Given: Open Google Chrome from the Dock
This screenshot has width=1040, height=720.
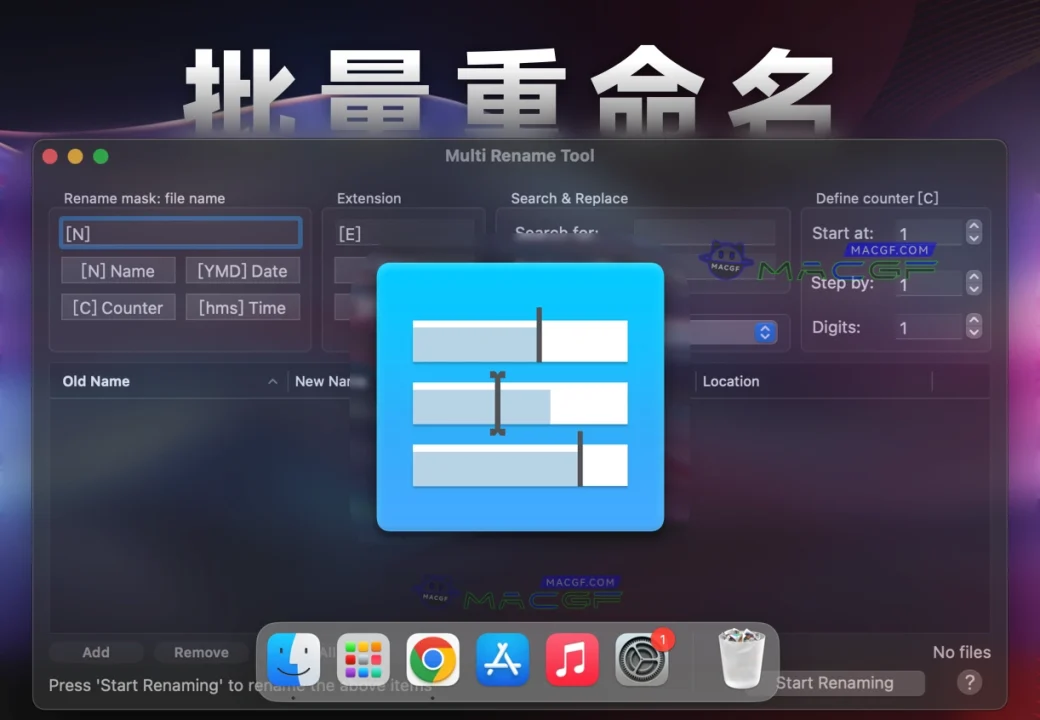Looking at the screenshot, I should tap(432, 658).
